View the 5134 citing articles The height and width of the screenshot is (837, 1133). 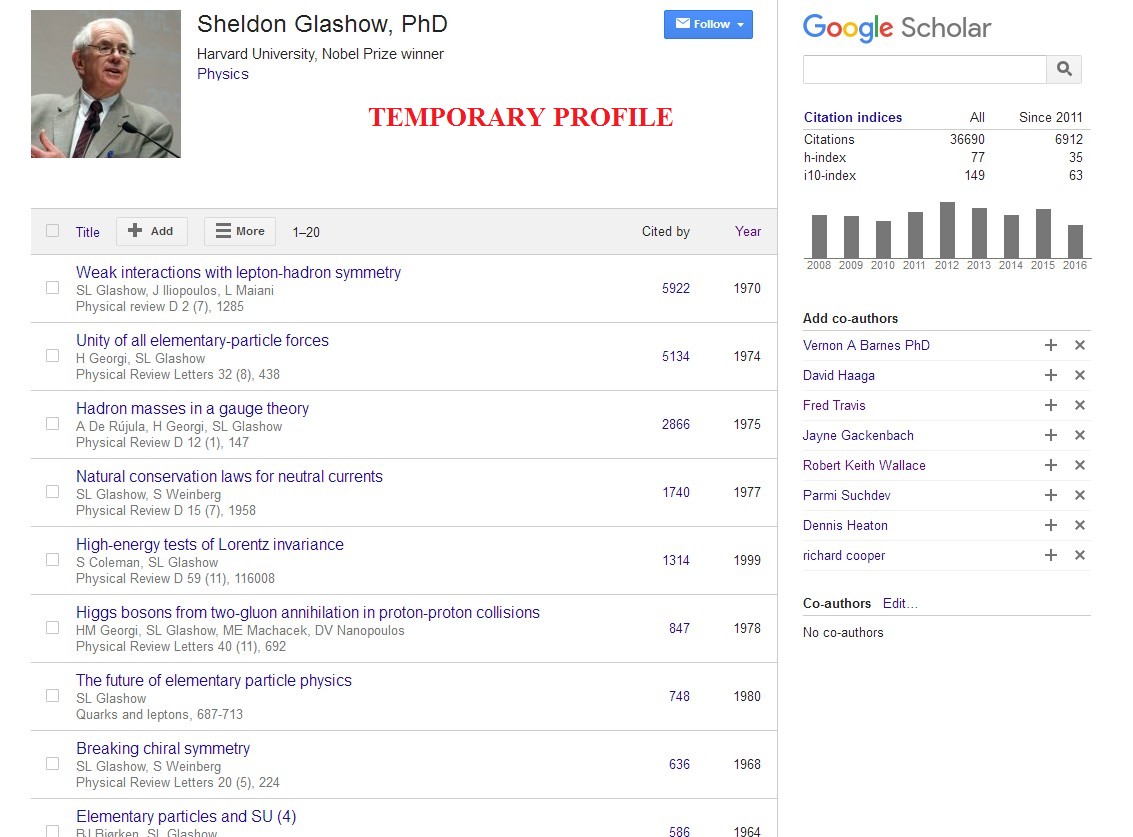click(676, 356)
